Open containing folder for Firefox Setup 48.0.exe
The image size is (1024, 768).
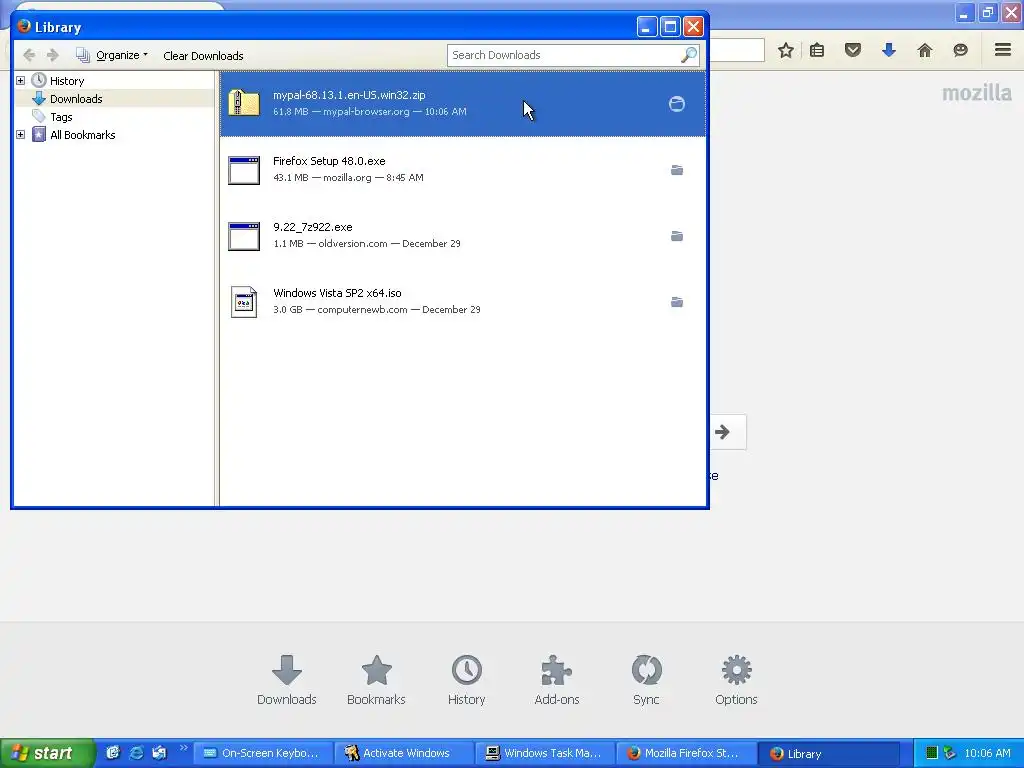click(677, 170)
